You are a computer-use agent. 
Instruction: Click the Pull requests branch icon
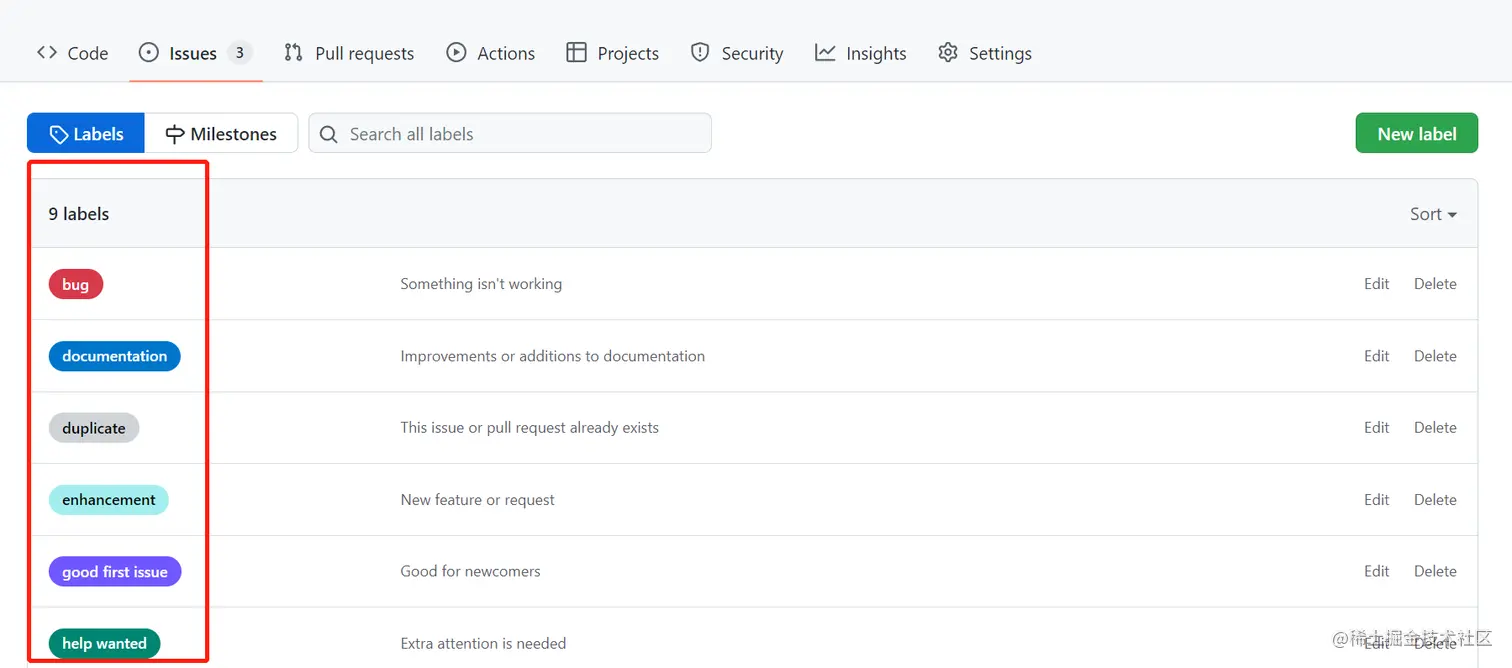pyautogui.click(x=293, y=53)
